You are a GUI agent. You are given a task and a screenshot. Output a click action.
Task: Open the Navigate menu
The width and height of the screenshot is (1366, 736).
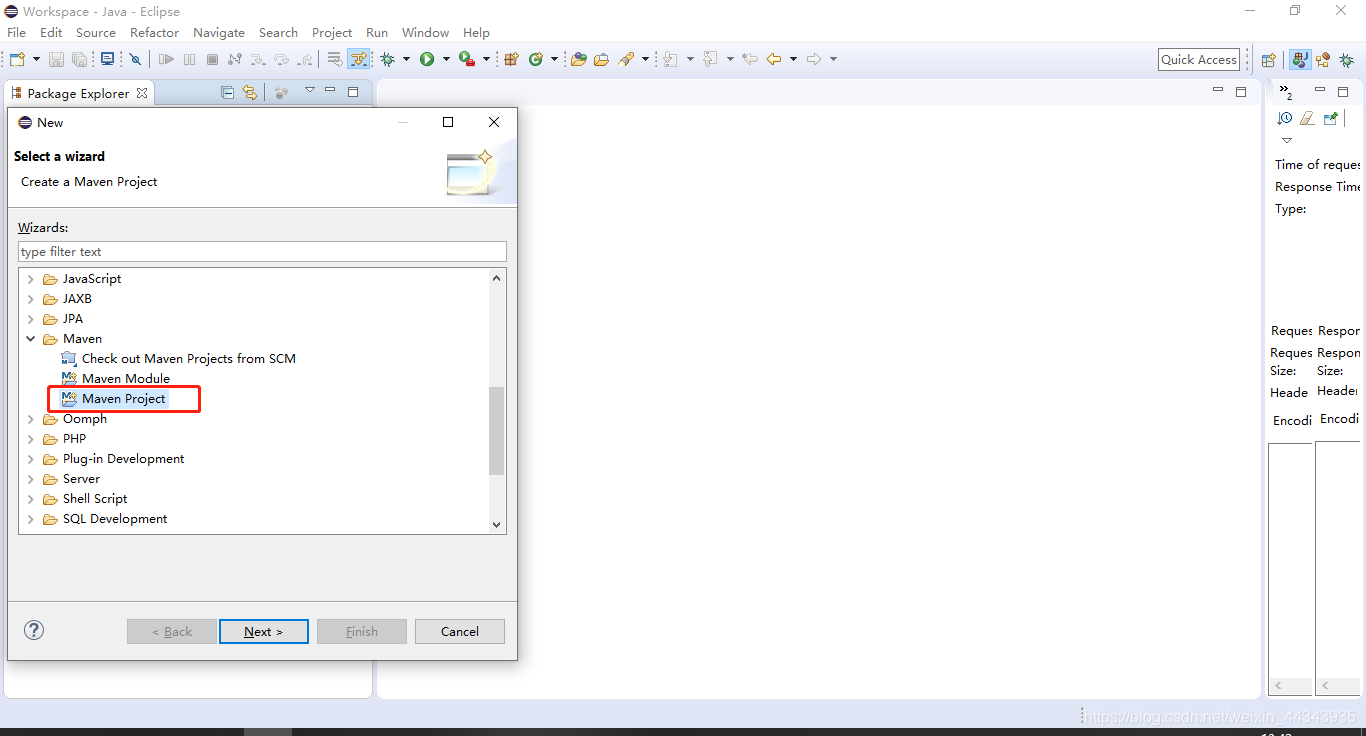coord(219,33)
